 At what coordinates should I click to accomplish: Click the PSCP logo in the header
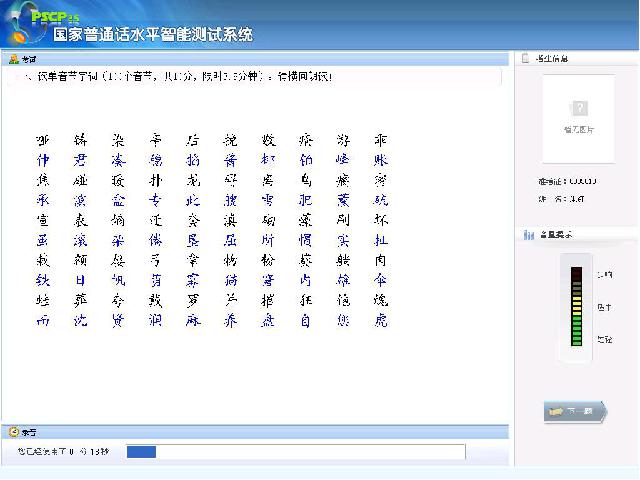(62, 18)
